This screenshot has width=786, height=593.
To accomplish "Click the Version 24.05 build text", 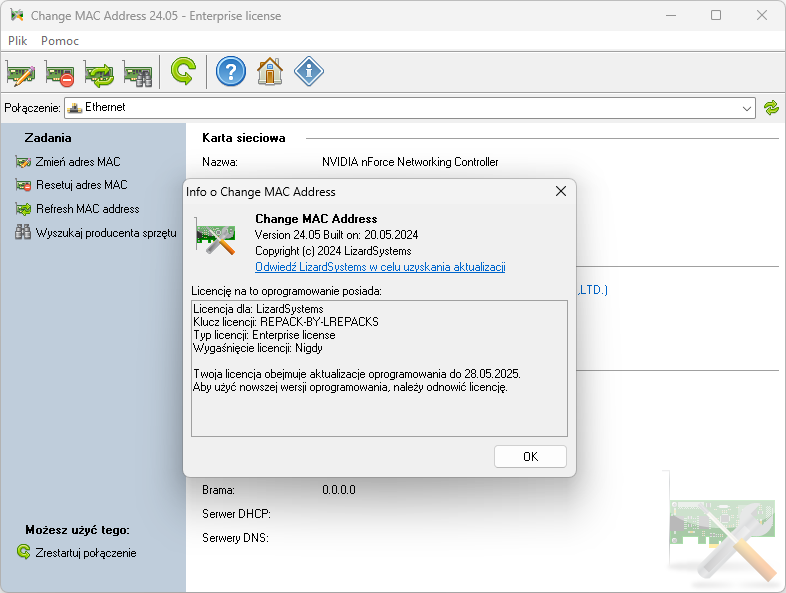I will [336, 235].
